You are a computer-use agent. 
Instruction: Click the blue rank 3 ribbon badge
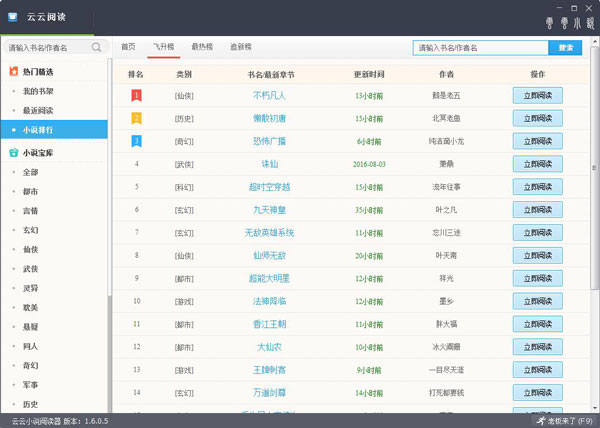(x=137, y=141)
